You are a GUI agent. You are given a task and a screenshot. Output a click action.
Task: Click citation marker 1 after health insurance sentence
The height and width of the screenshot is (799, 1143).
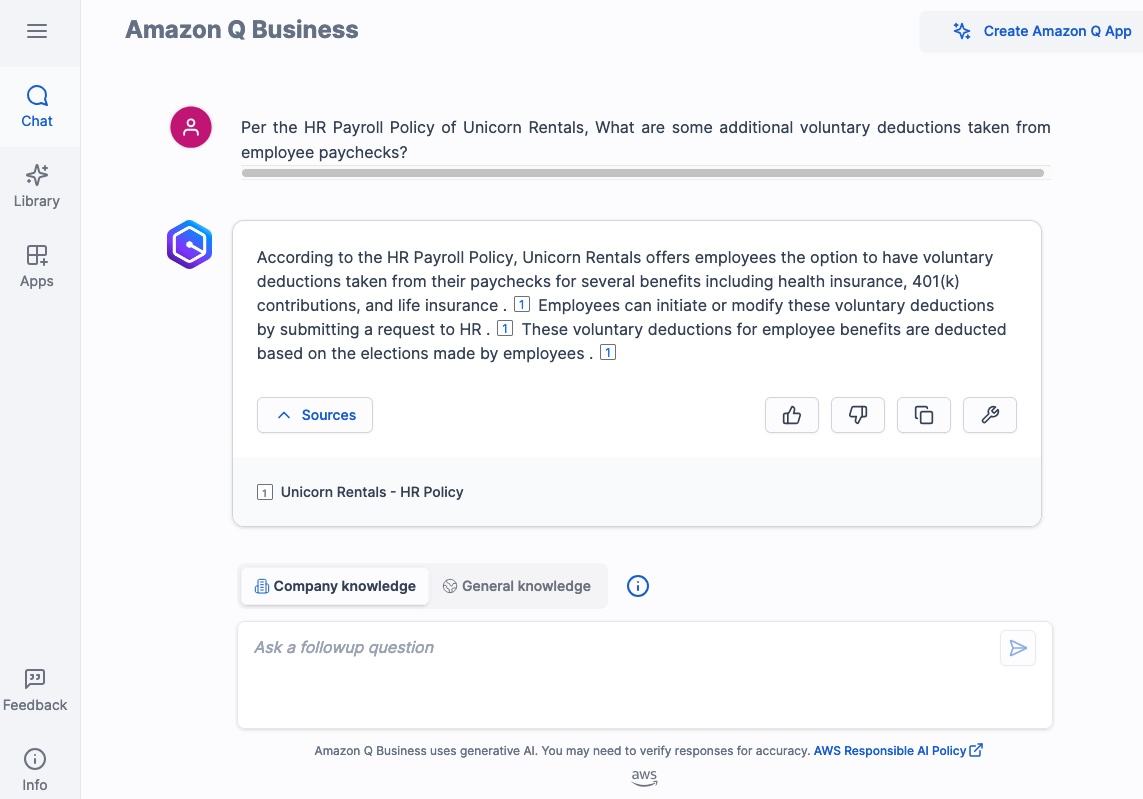pyautogui.click(x=521, y=304)
